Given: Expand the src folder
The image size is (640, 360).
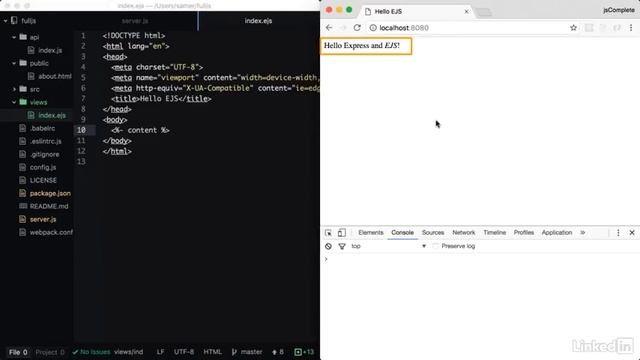Looking at the screenshot, I should 14,89.
